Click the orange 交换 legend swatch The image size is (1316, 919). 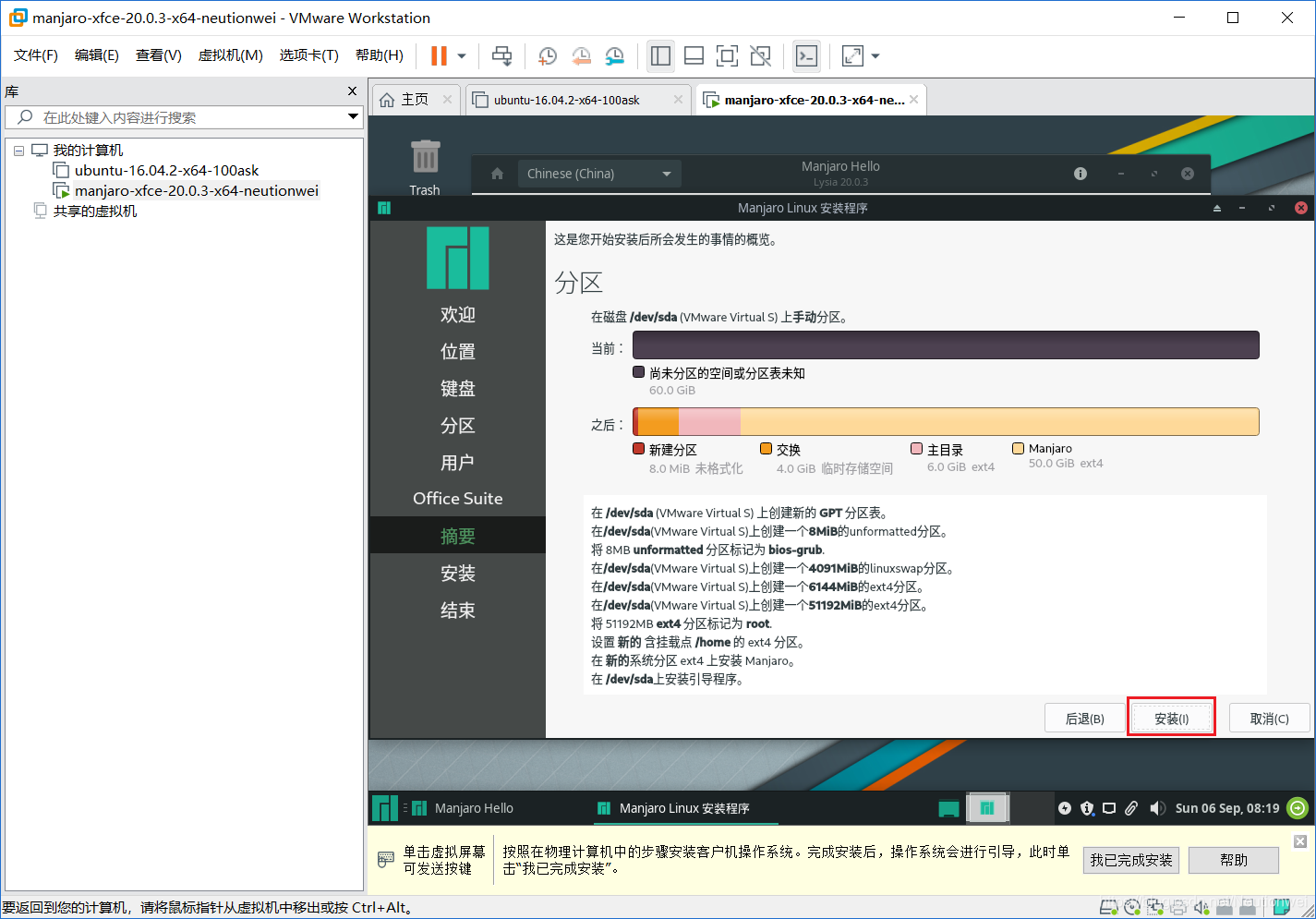click(766, 449)
